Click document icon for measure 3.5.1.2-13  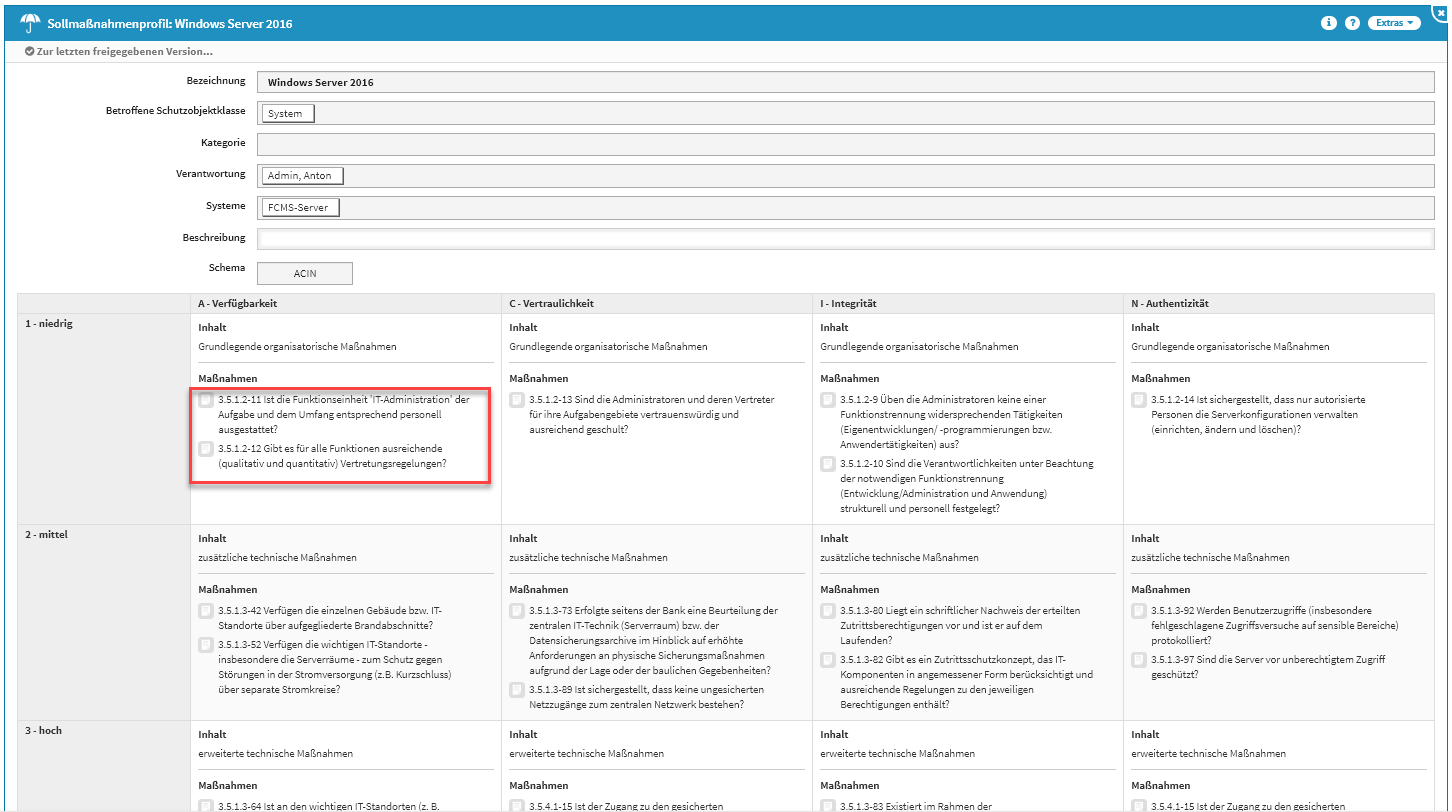tap(516, 400)
